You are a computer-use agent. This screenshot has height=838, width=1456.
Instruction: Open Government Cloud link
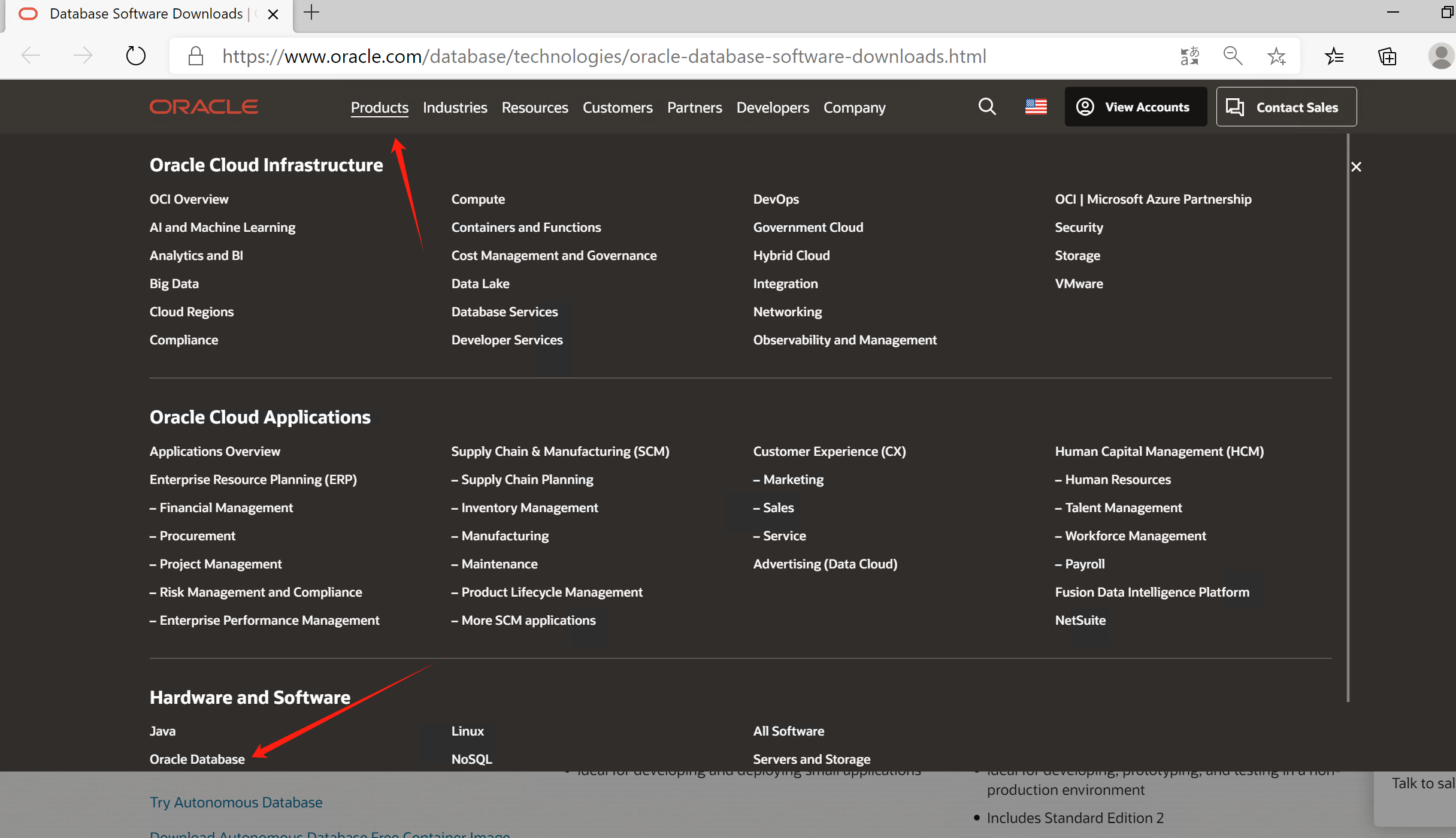[x=808, y=227]
